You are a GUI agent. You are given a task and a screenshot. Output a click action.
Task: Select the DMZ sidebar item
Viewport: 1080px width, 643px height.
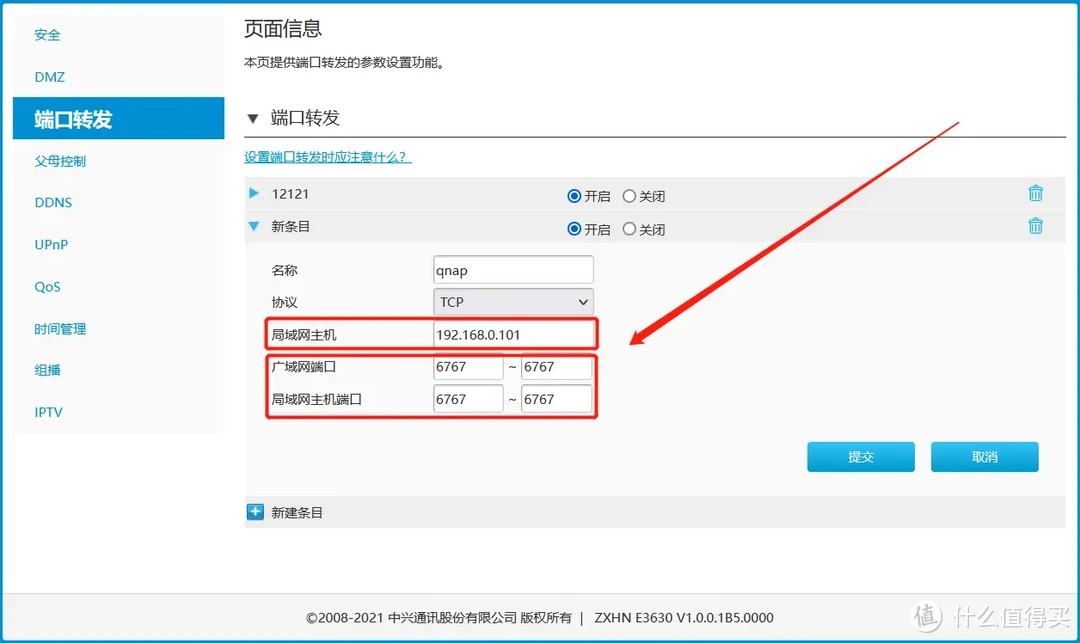click(x=47, y=77)
